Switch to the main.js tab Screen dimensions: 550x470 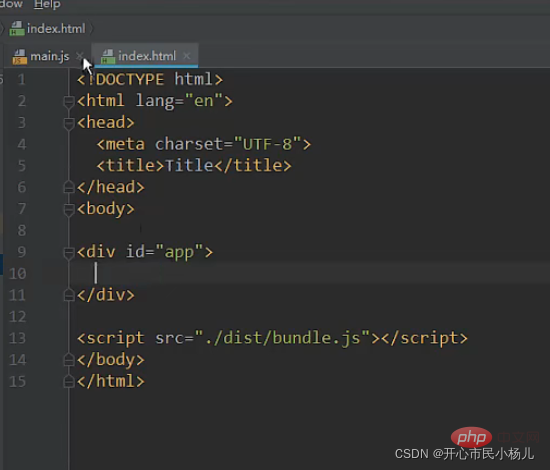(x=49, y=56)
